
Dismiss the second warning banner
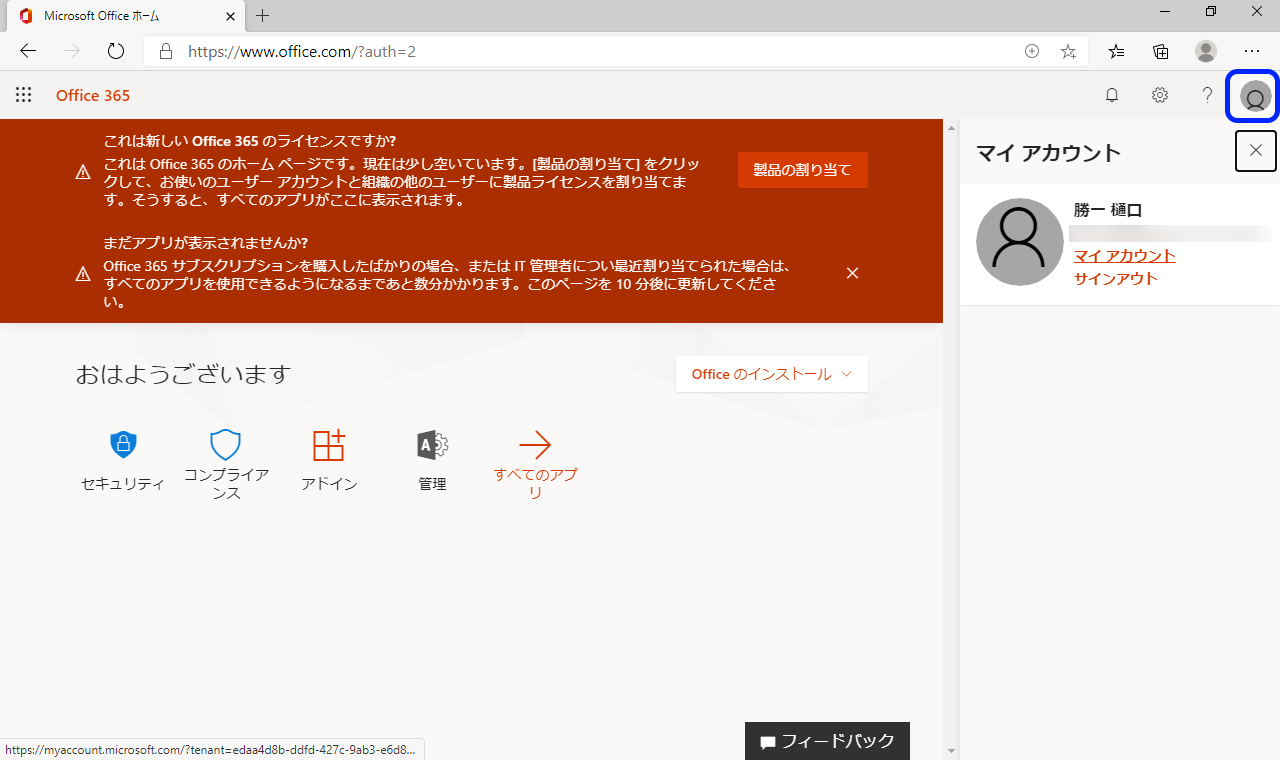click(852, 273)
